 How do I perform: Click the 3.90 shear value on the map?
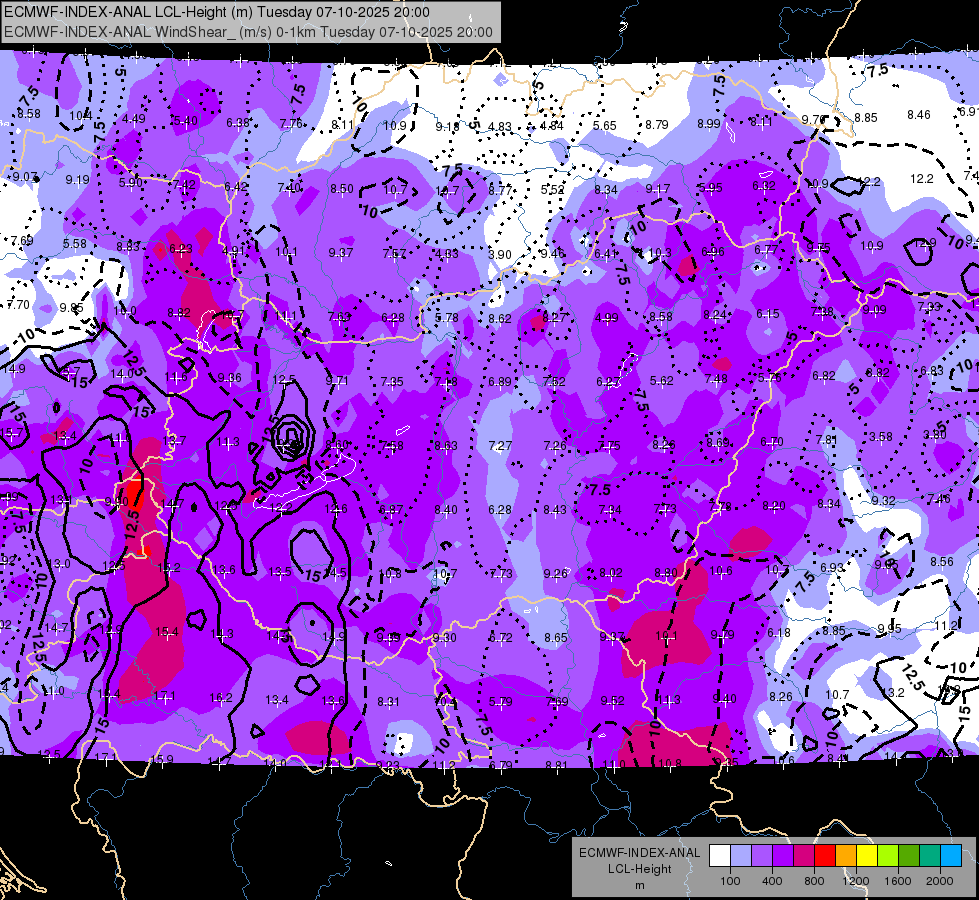(x=499, y=255)
